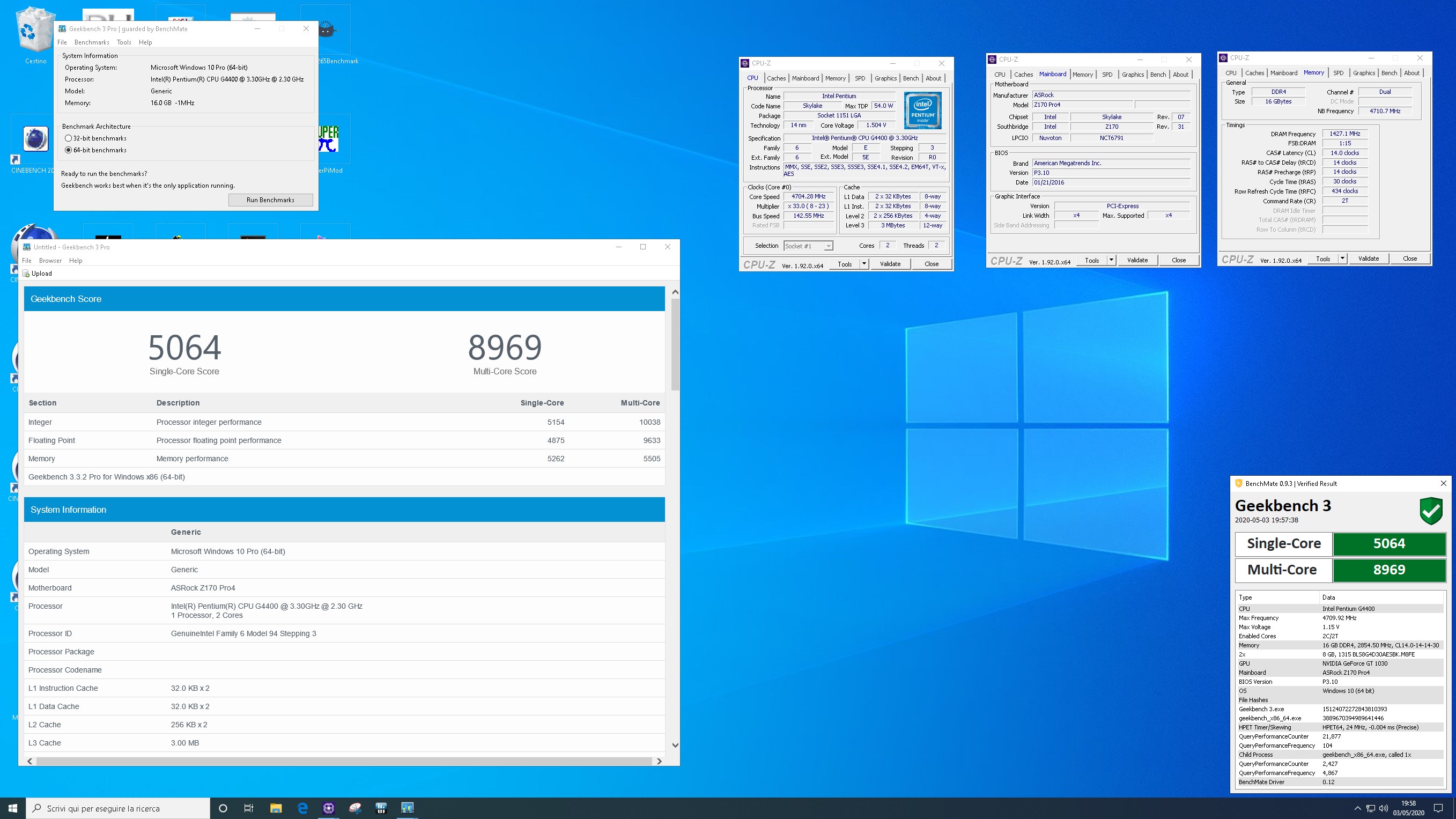Click the Motherboard ASRock Z170 Pro4 row
The width and height of the screenshot is (1456, 819).
[x=344, y=588]
